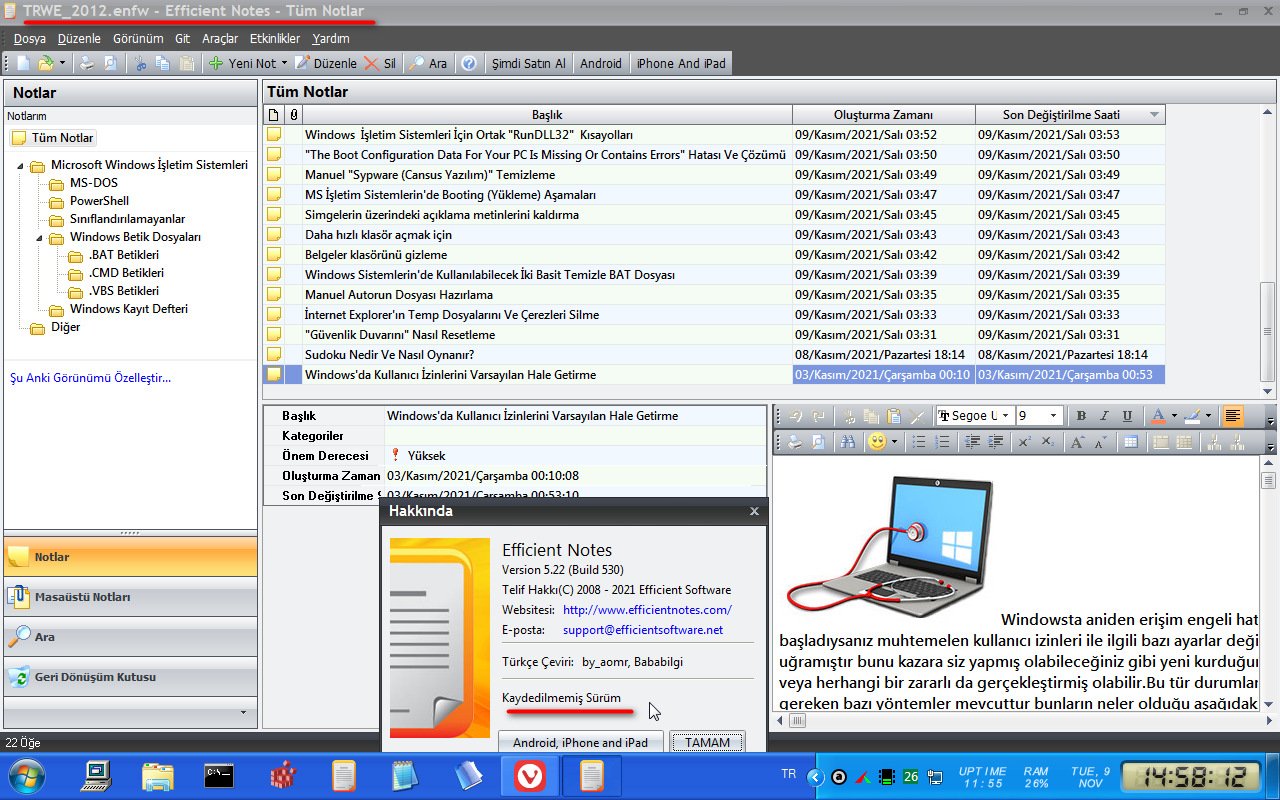The image size is (1280, 800).
Task: Click Android, iPhone and iPad dialog button
Action: pyautogui.click(x=580, y=742)
